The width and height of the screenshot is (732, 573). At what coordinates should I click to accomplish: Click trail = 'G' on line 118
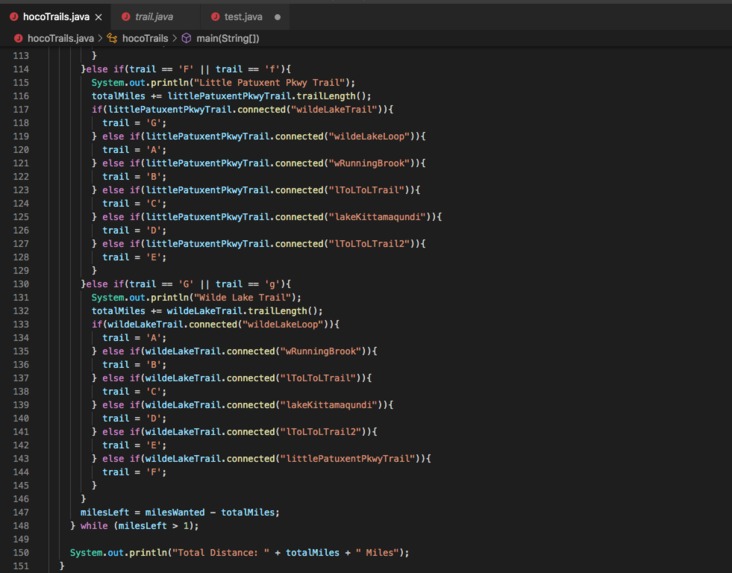(x=134, y=123)
